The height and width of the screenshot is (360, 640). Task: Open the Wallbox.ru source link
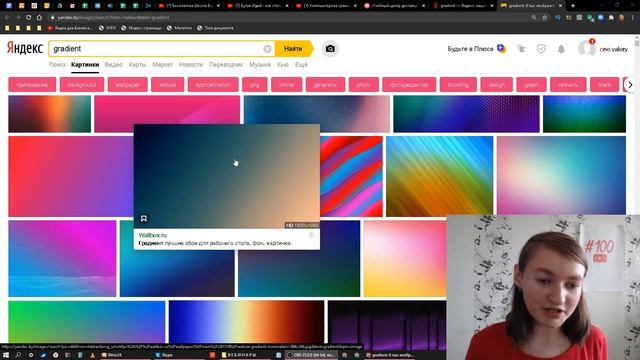click(x=153, y=235)
